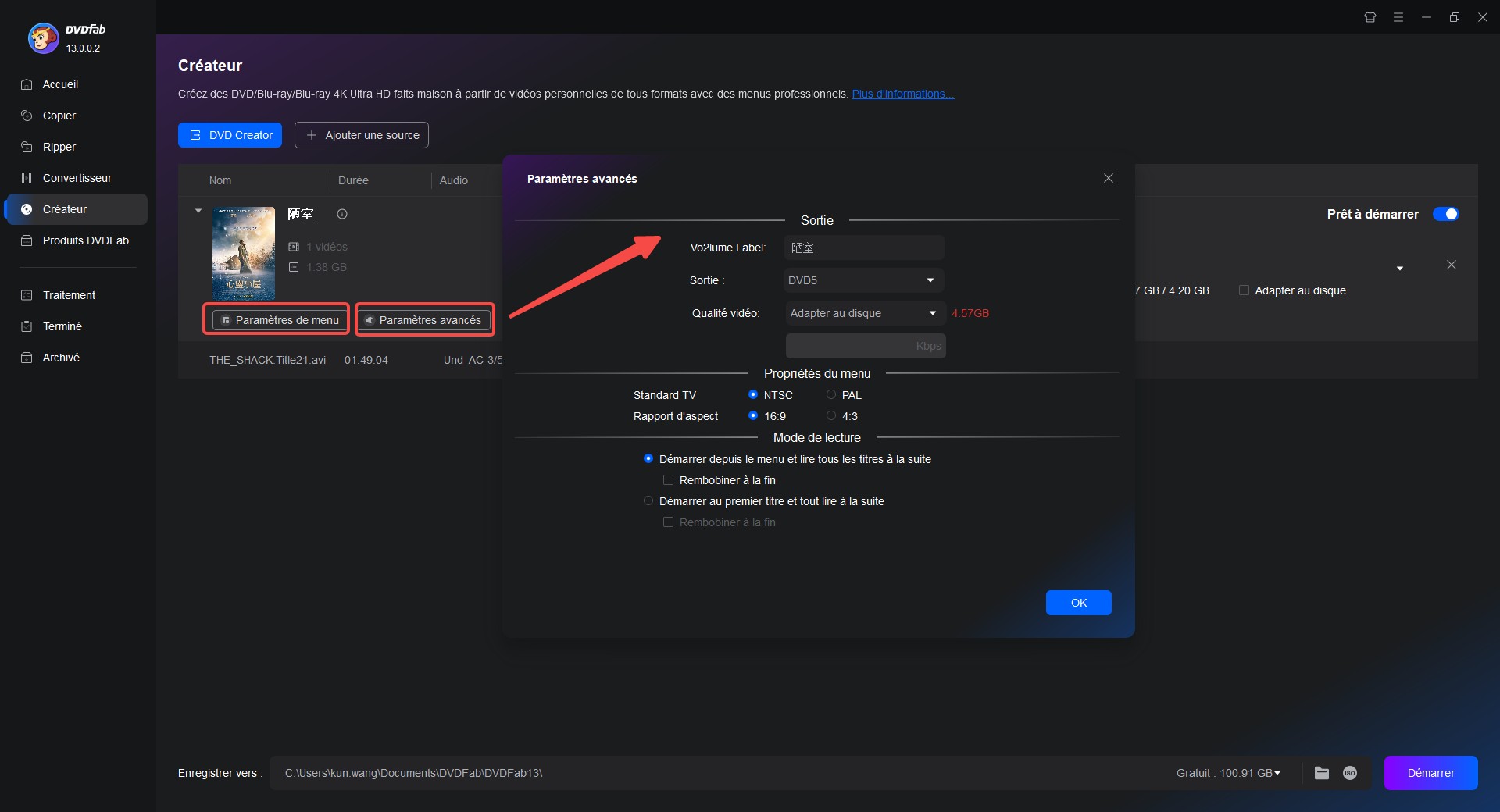Remove the source with the X icon
1500x812 pixels.
pyautogui.click(x=1452, y=265)
